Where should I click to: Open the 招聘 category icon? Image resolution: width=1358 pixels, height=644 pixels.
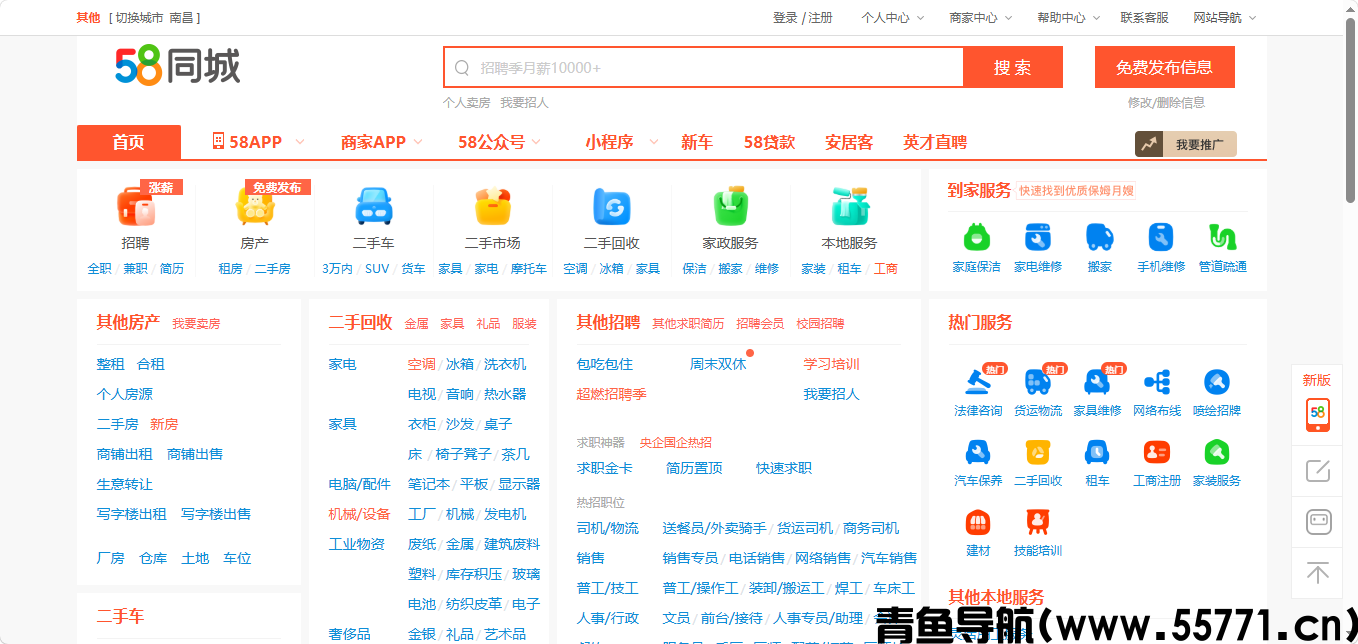click(135, 206)
